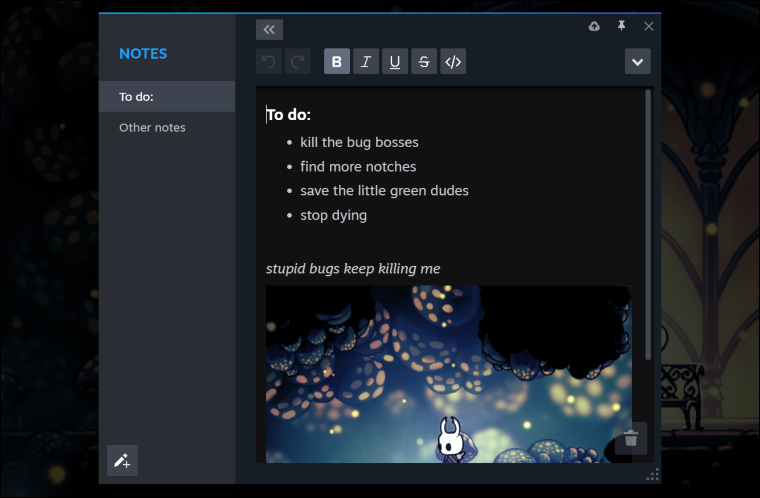Click 'stupid bugs keep killing me' text
760x498 pixels.
(x=353, y=269)
